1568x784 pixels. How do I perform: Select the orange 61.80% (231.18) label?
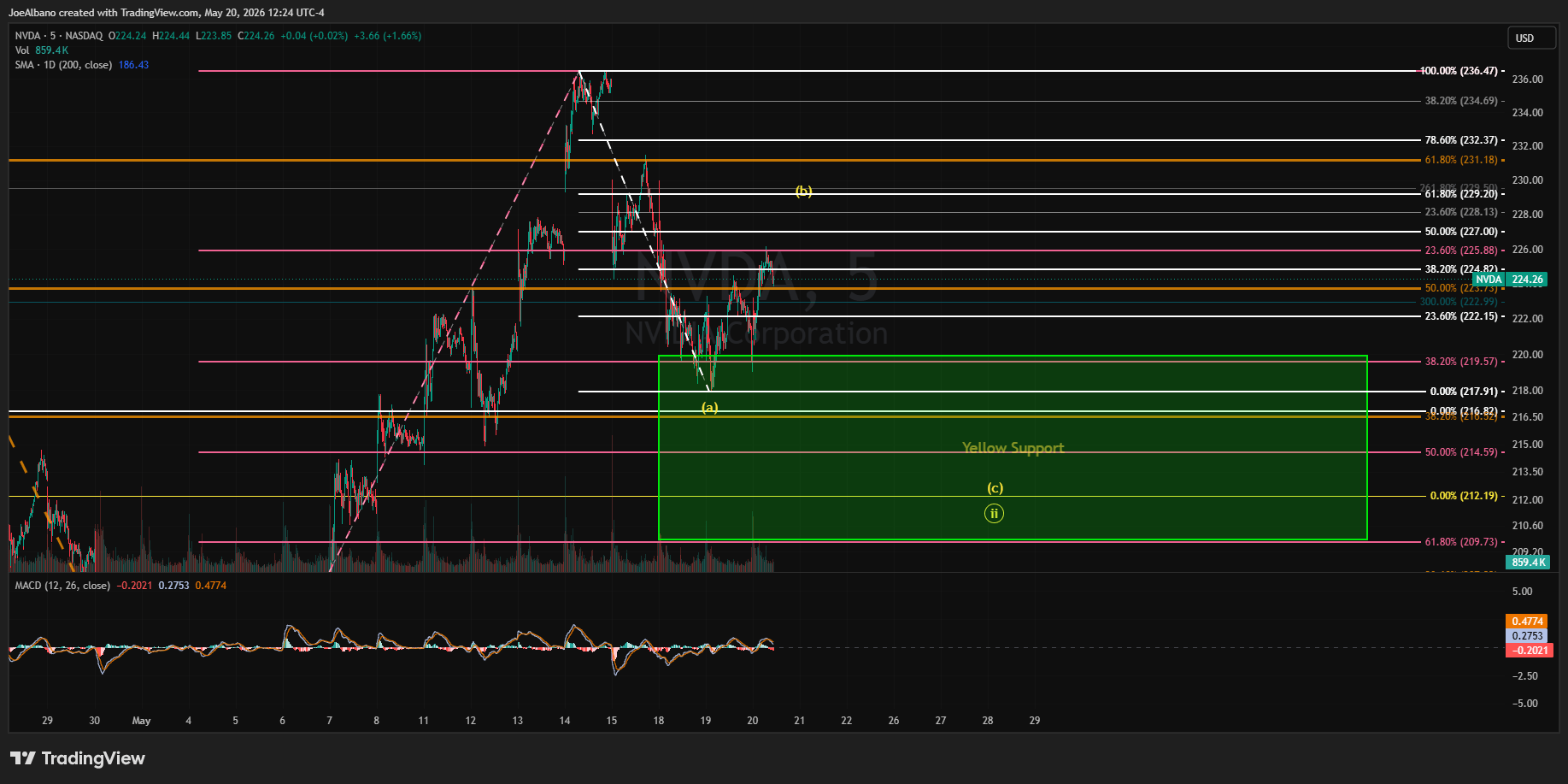point(1461,160)
